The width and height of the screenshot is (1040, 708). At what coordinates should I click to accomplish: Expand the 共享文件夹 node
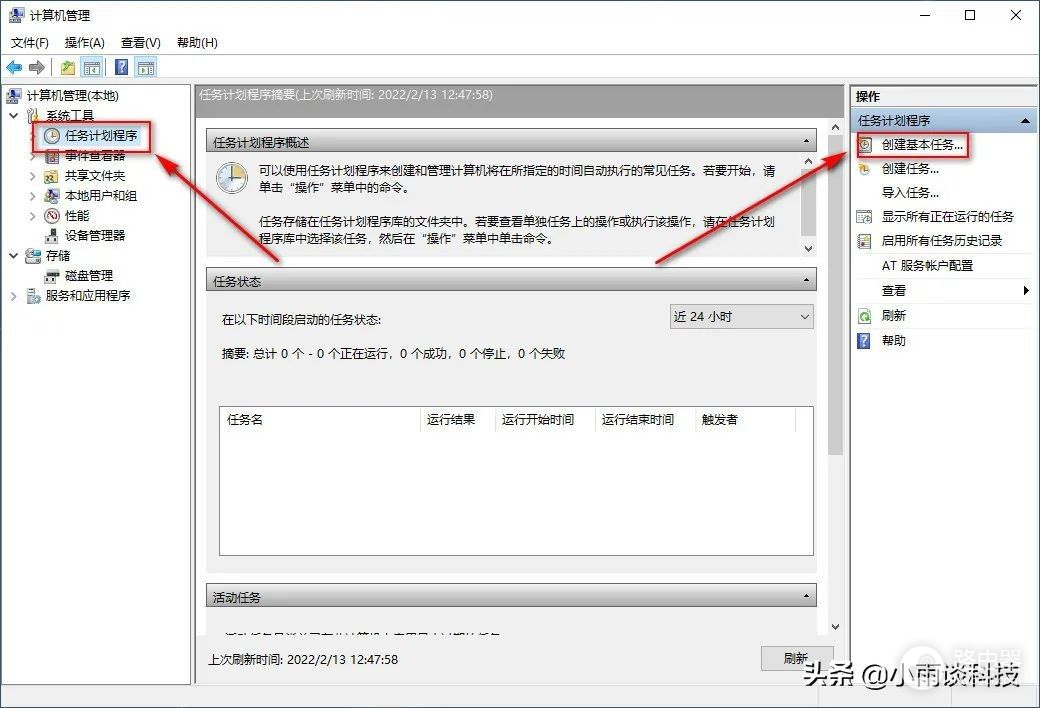32,177
